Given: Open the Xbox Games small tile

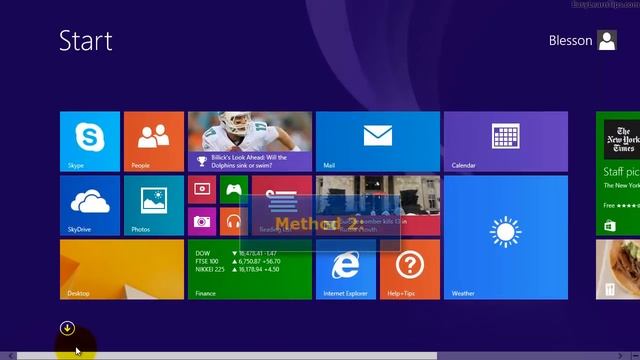Looking at the screenshot, I should (x=234, y=189).
